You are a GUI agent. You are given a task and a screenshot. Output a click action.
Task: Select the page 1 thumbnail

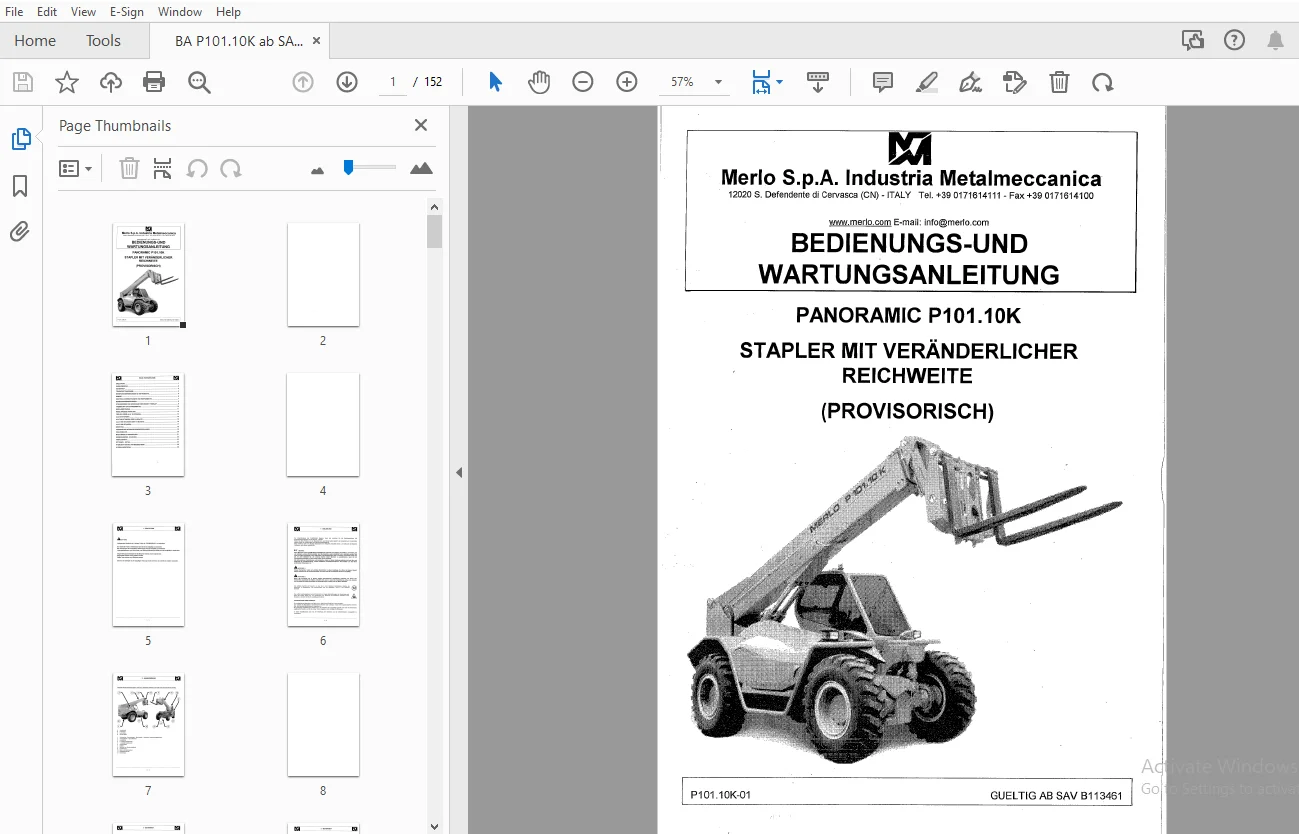[x=148, y=275]
